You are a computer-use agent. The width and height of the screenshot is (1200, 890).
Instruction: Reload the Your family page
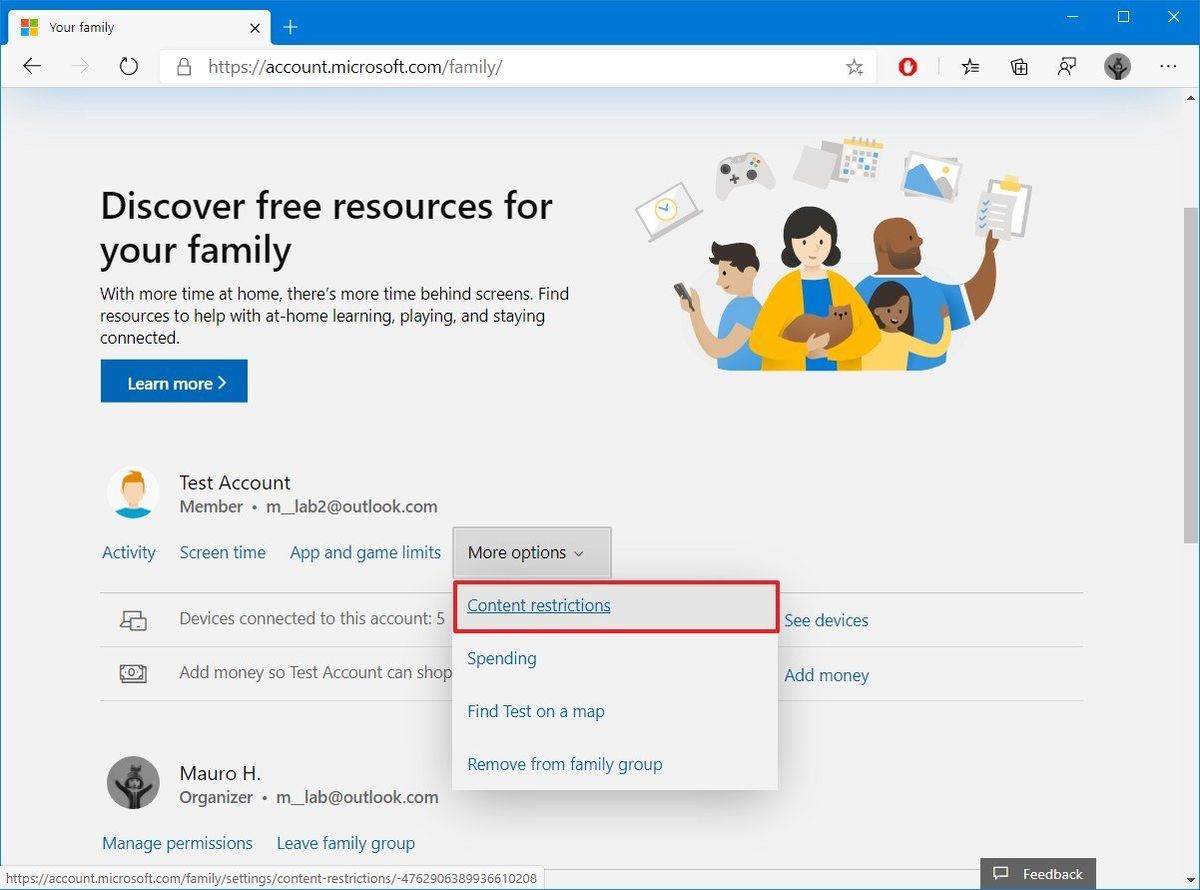click(129, 66)
